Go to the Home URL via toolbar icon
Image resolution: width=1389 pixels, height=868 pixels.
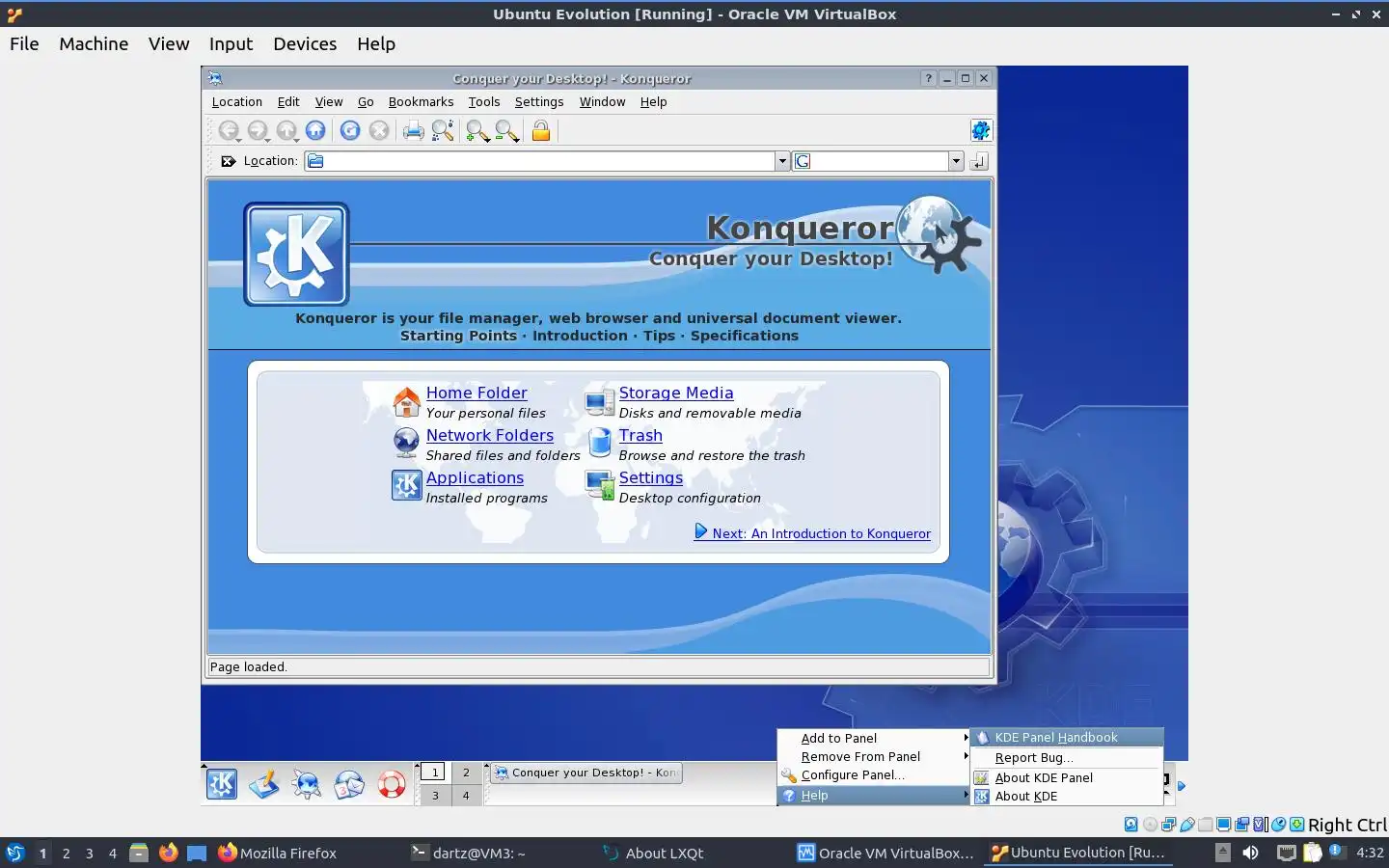(x=315, y=131)
